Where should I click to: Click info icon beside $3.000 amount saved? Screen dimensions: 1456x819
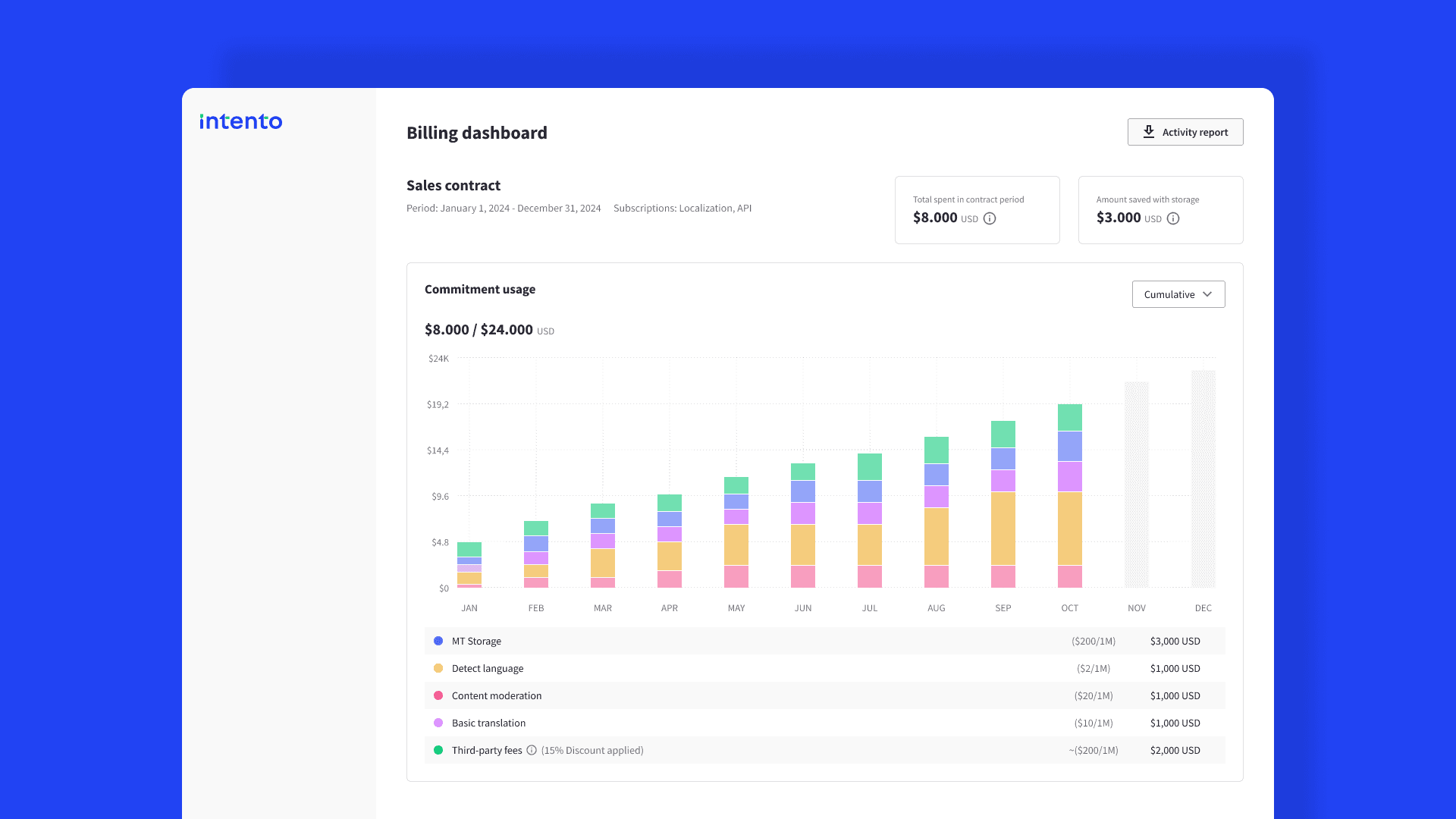[x=1173, y=218]
